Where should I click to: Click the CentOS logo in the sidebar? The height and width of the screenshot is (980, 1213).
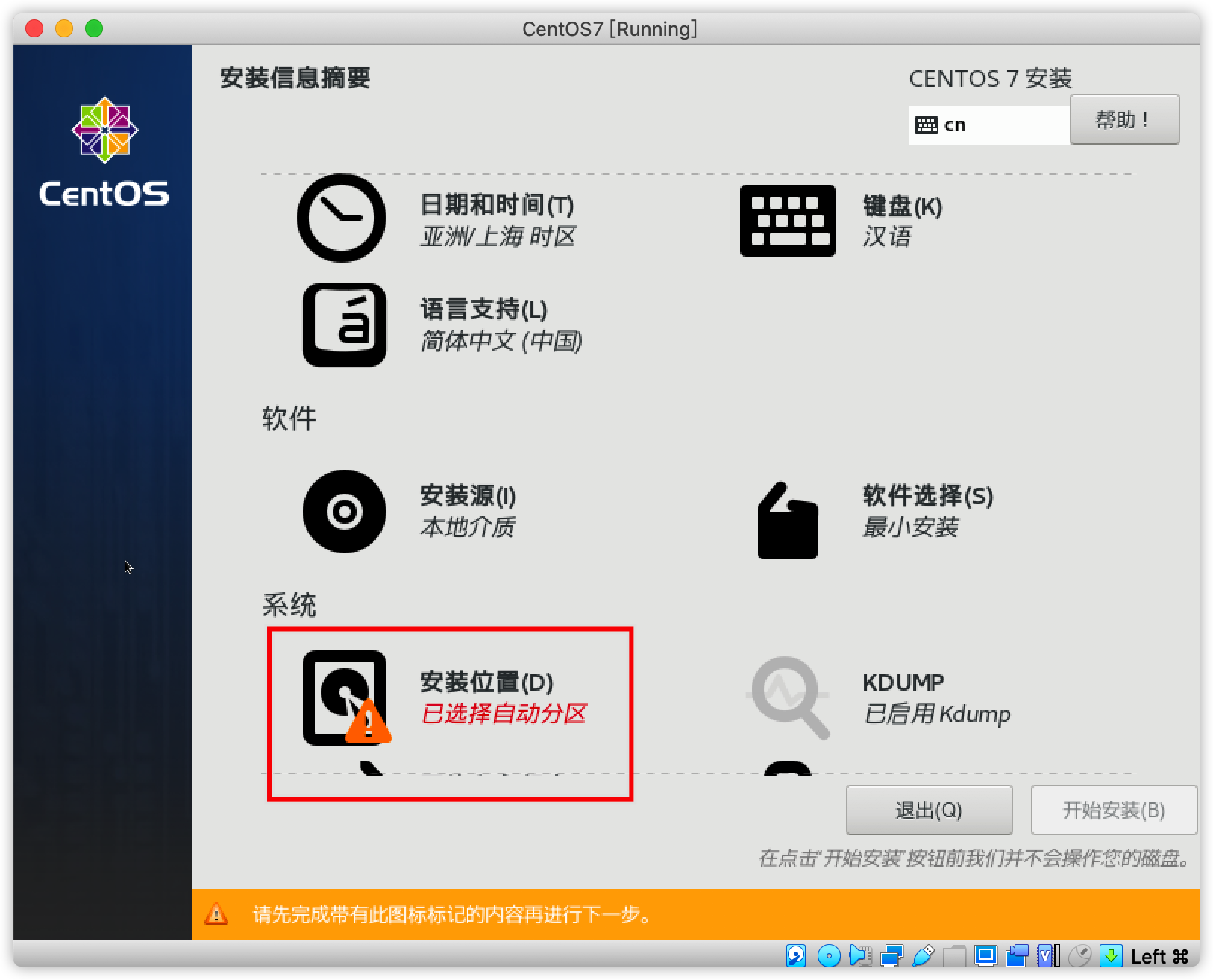click(x=104, y=153)
